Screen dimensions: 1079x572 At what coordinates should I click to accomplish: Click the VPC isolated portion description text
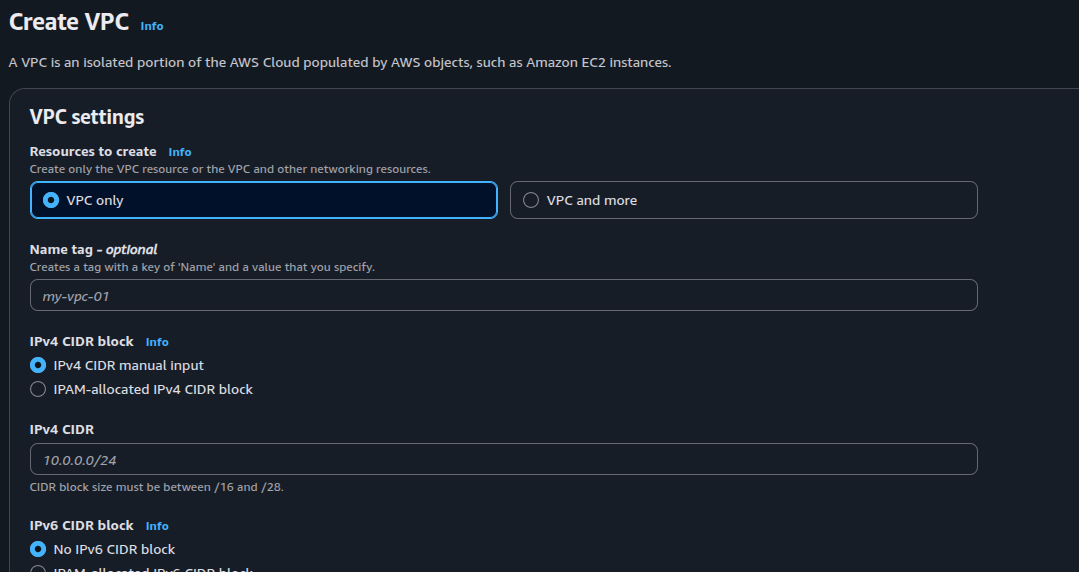point(340,62)
